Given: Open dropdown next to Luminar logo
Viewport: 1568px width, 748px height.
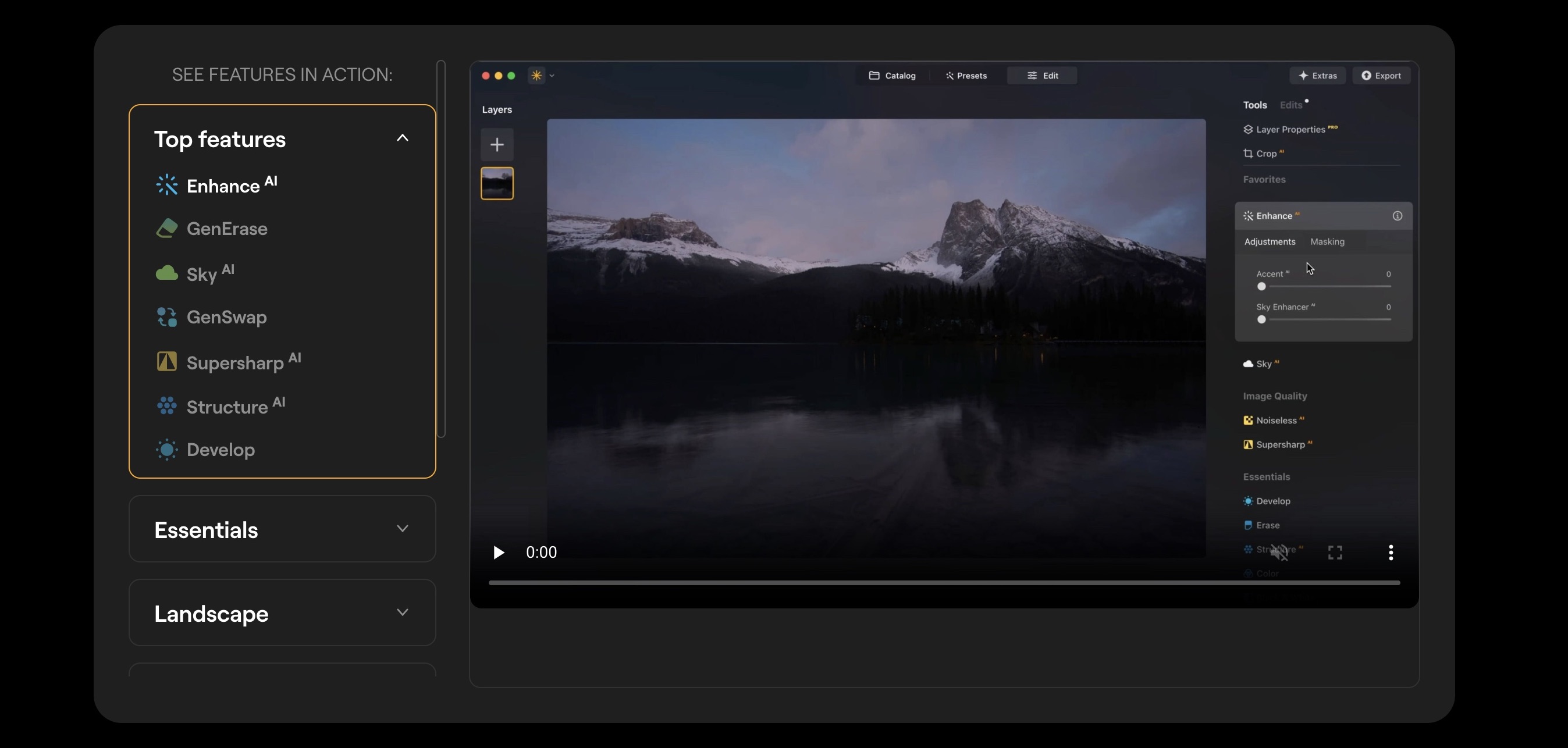Looking at the screenshot, I should point(552,76).
